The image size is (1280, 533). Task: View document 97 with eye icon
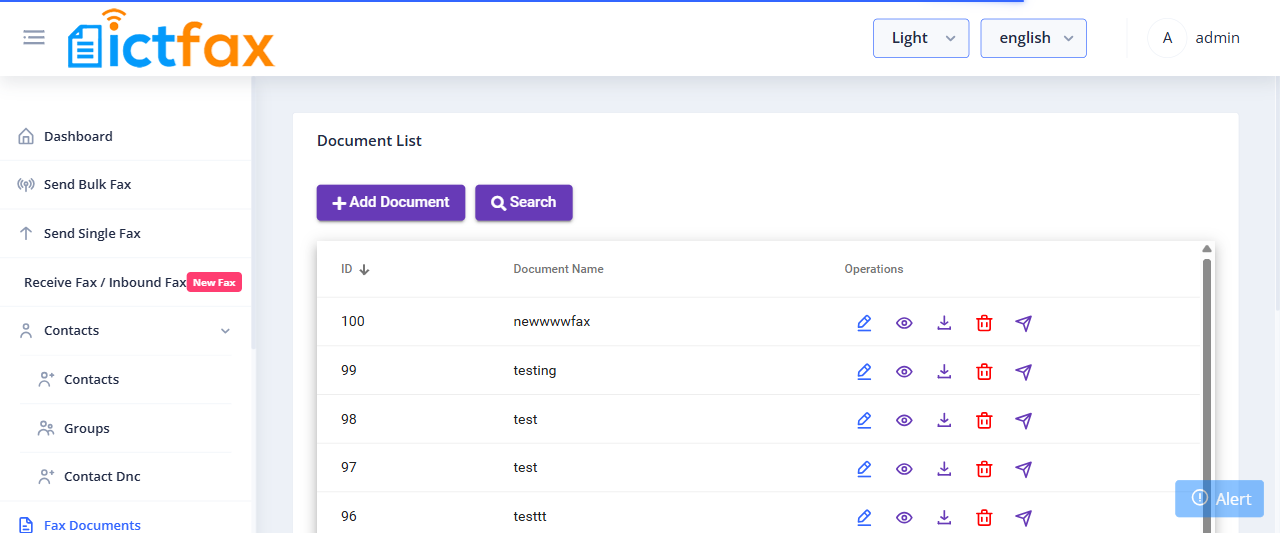click(904, 469)
